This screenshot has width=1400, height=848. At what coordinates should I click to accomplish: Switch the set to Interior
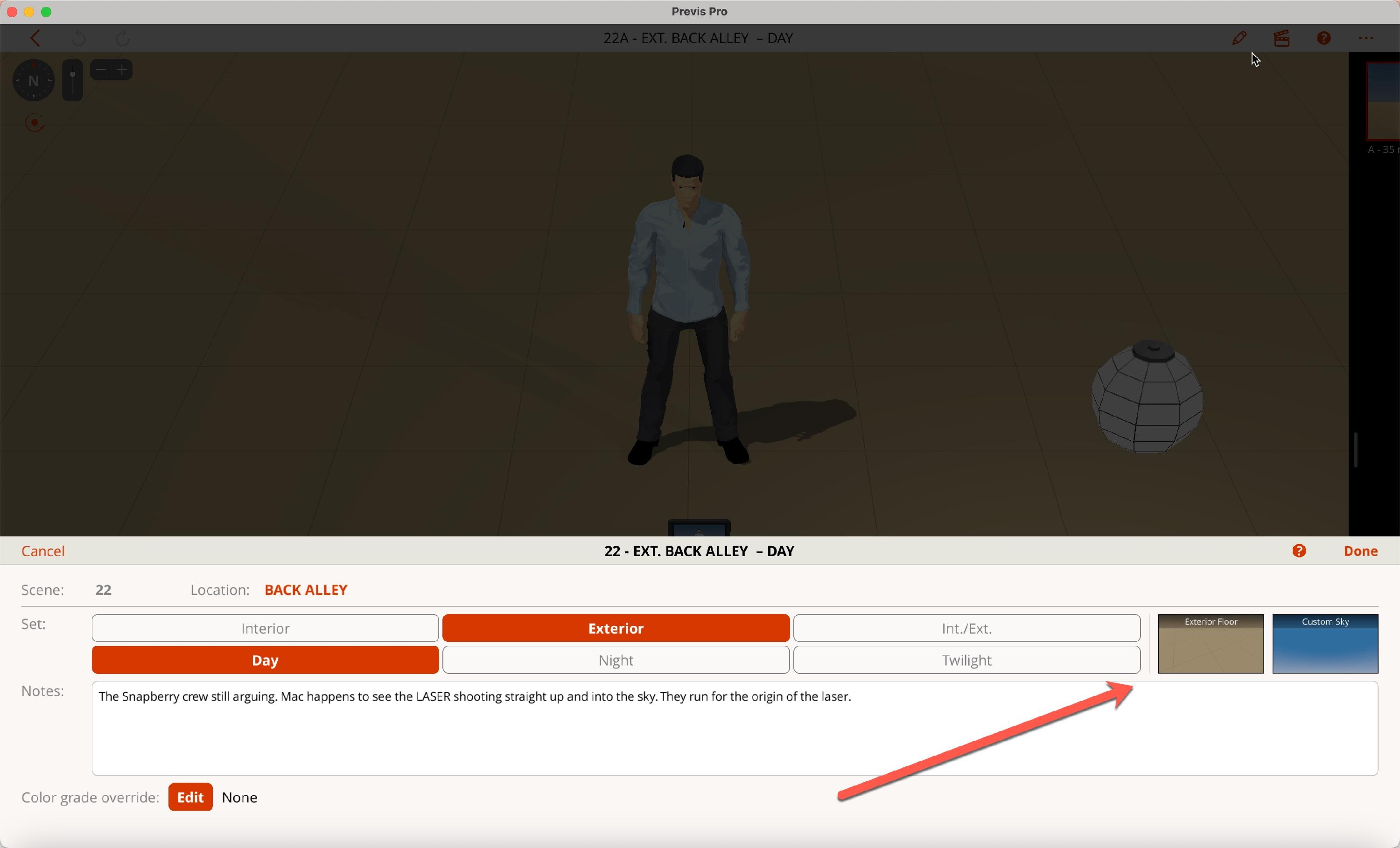(x=264, y=628)
